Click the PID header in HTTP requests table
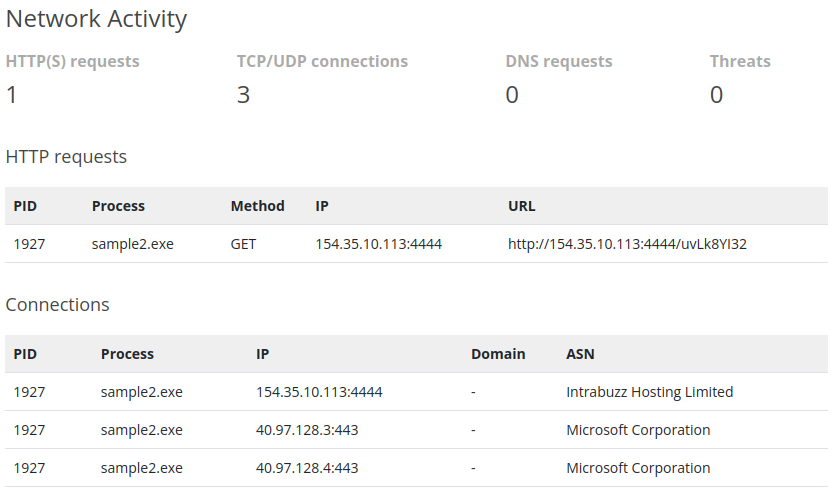Image resolution: width=834 pixels, height=495 pixels. [25, 206]
